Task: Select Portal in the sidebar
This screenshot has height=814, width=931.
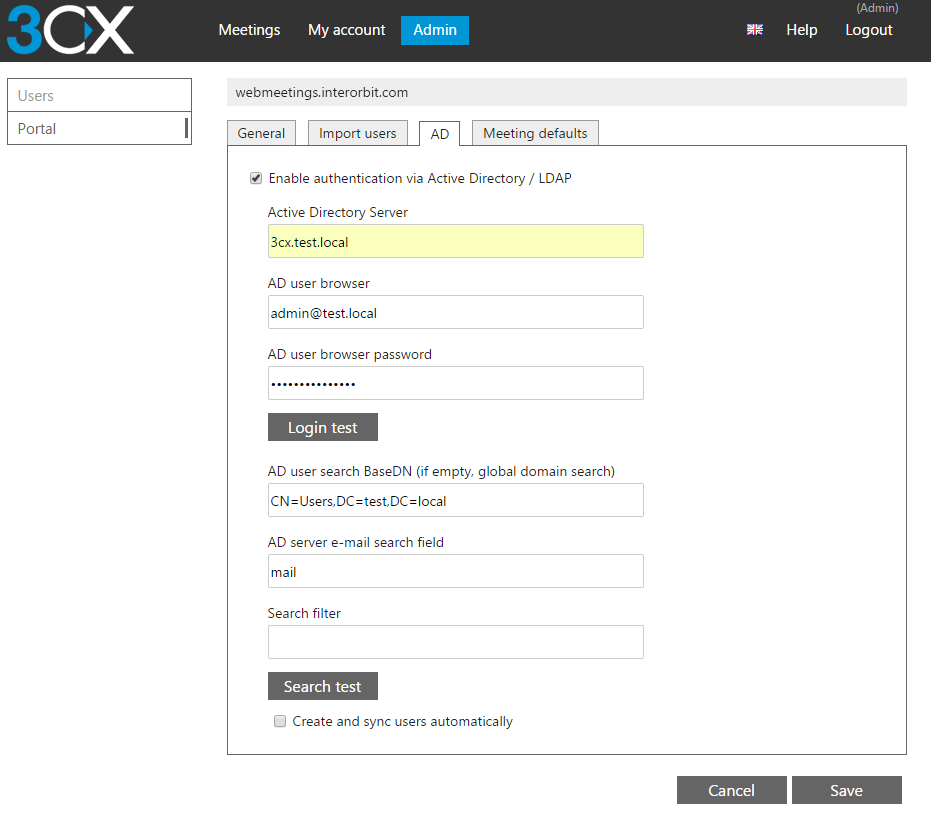Action: pos(99,128)
